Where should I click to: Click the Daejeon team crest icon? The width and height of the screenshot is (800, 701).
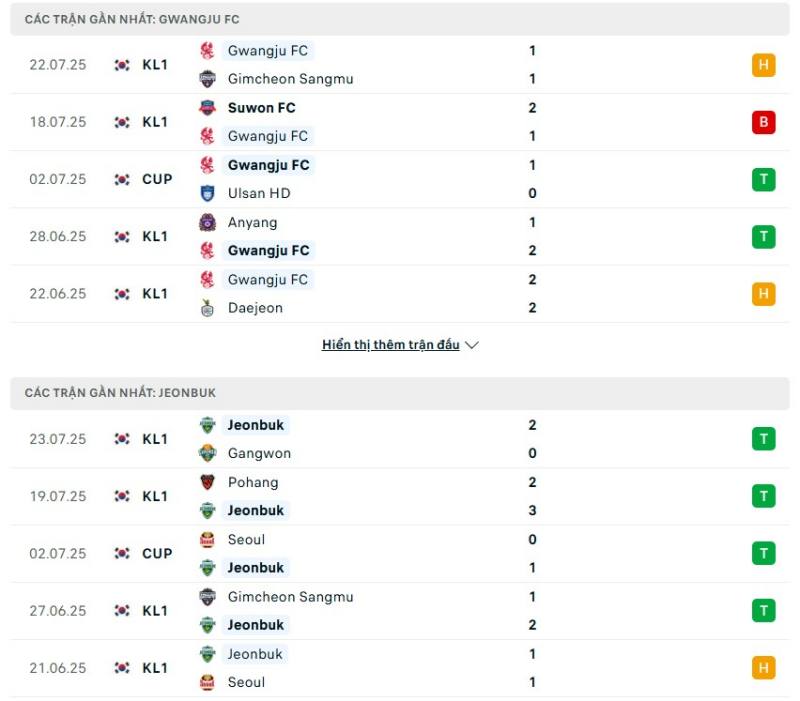click(207, 308)
